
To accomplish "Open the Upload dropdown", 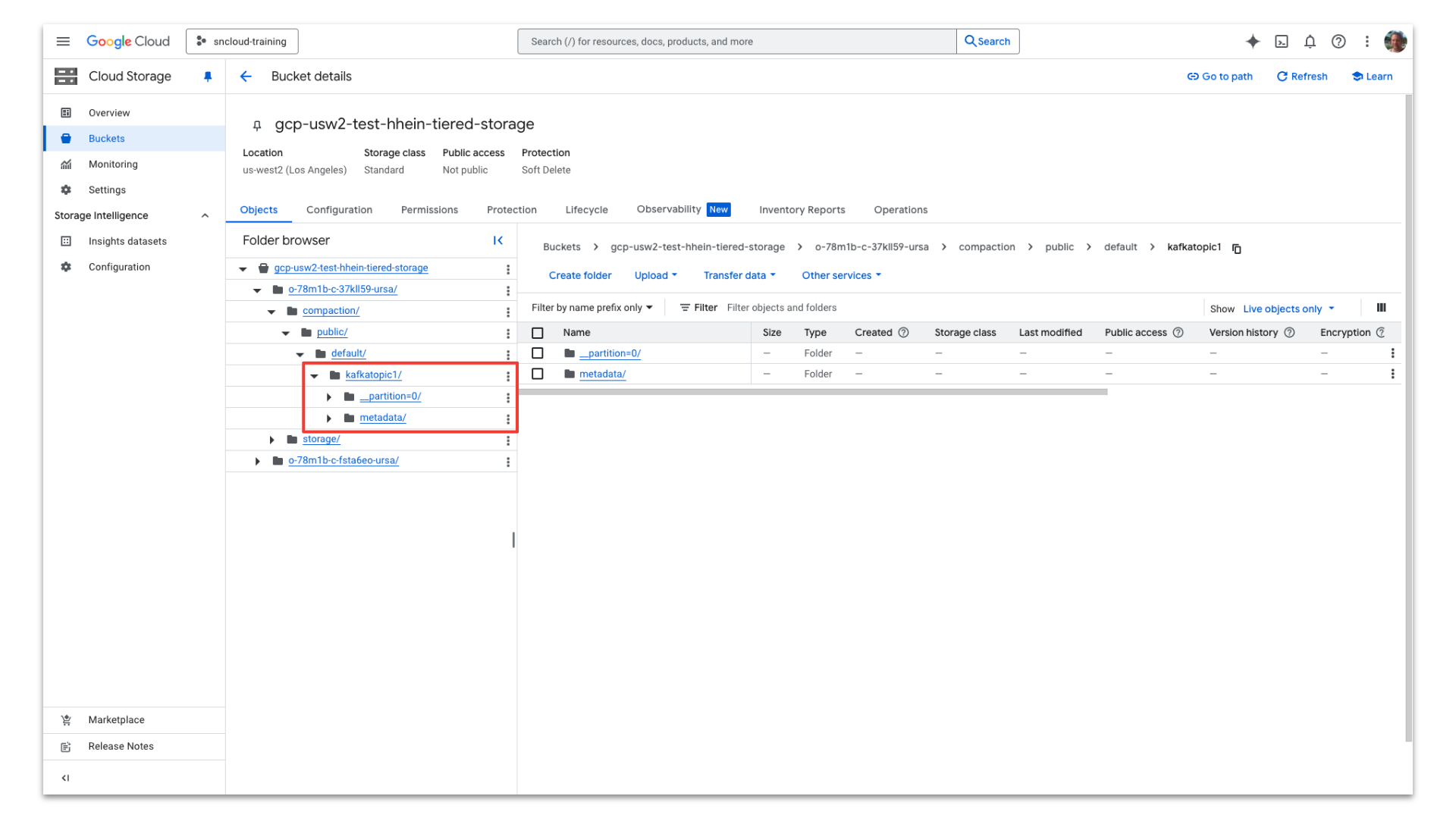I will (655, 275).
